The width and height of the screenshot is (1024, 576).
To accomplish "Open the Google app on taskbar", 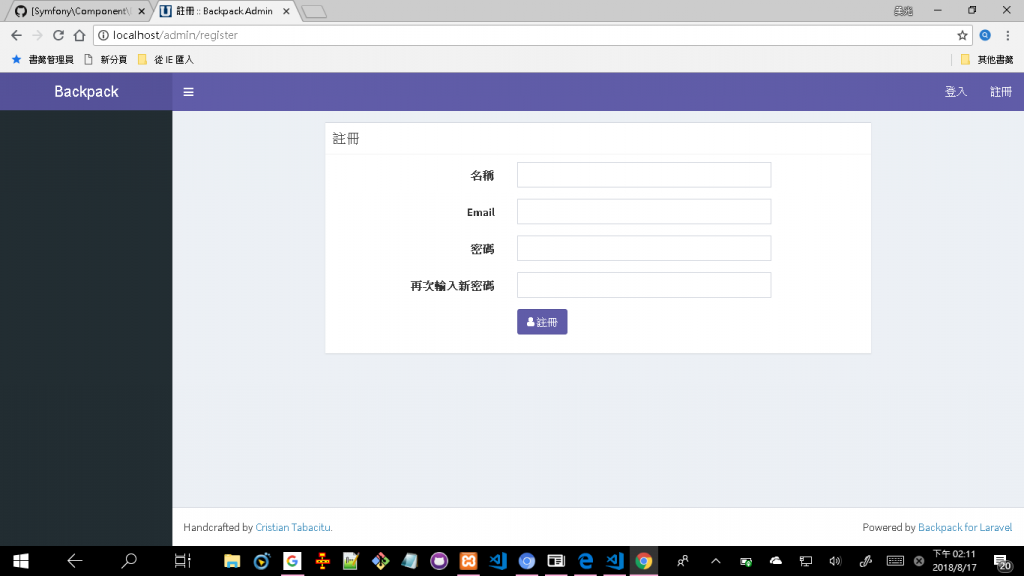I will point(292,561).
